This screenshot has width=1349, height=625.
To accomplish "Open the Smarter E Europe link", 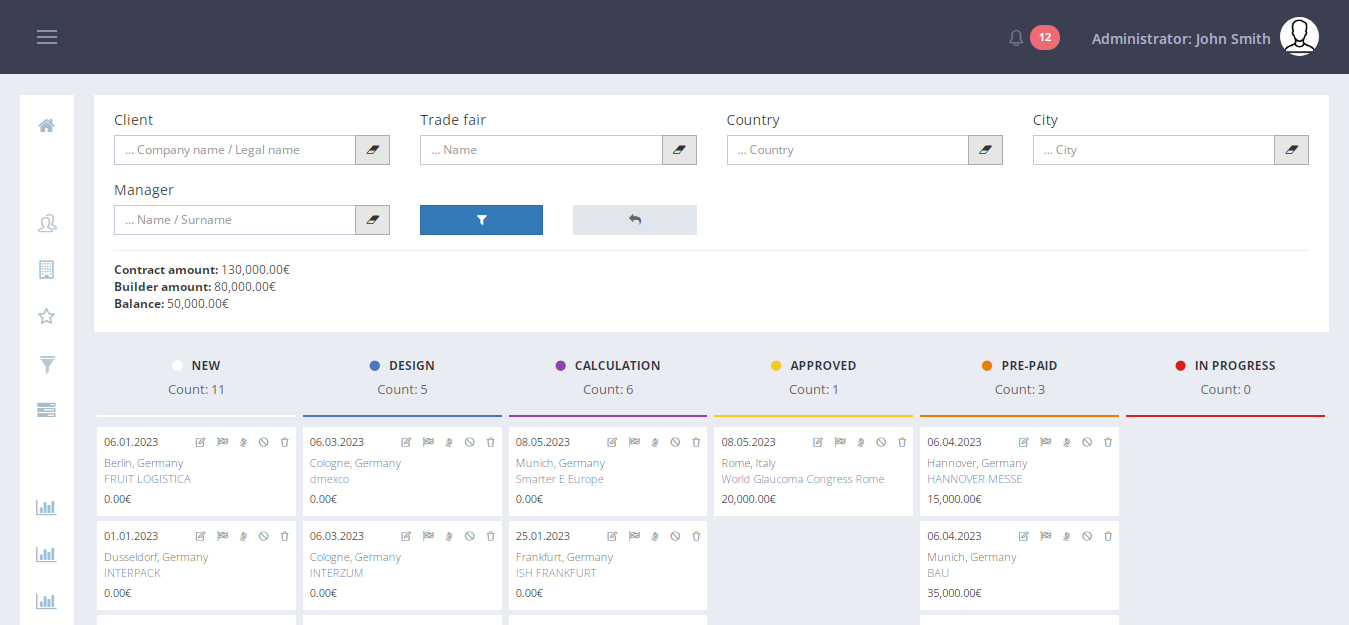I will 559,480.
